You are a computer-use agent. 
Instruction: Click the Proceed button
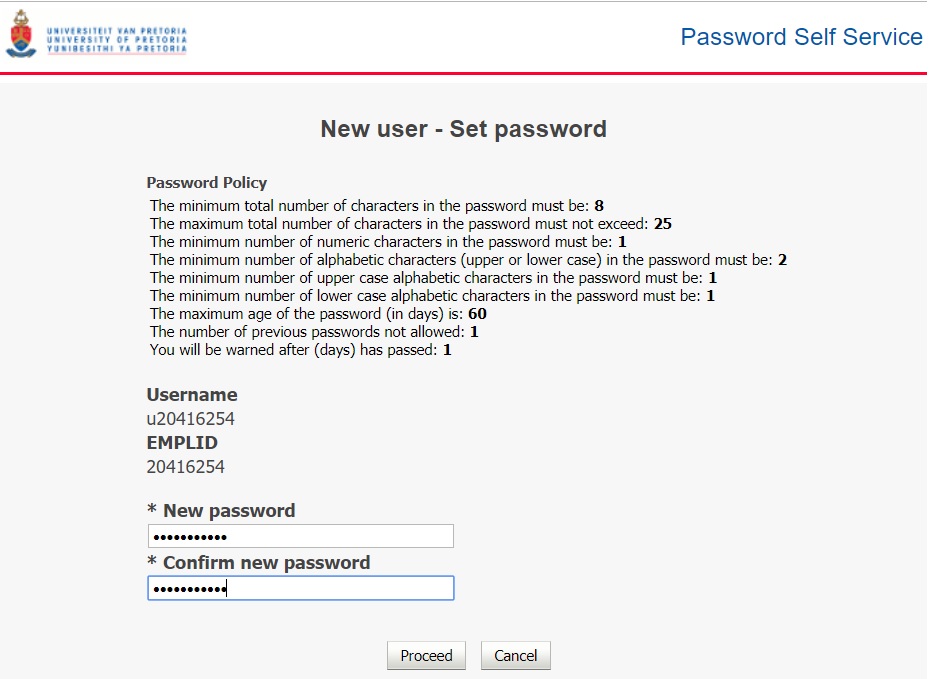tap(426, 656)
